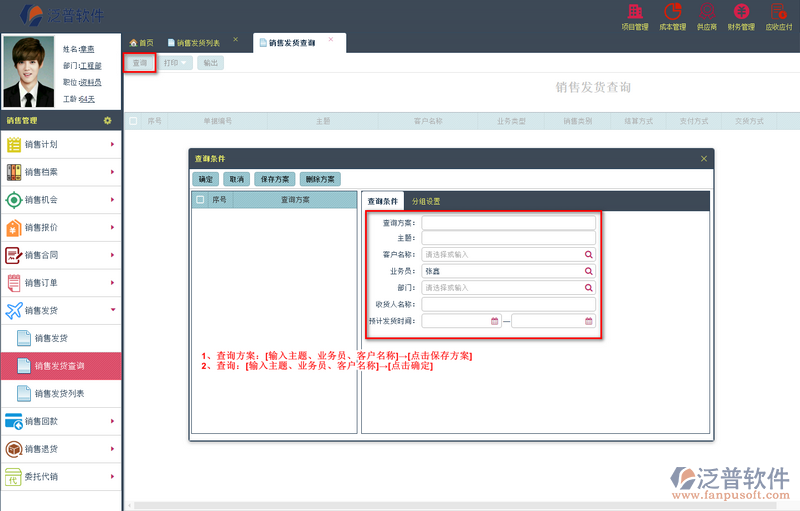The image size is (800, 511).
Task: Click the 销售订单 notepad icon
Action: click(x=14, y=283)
